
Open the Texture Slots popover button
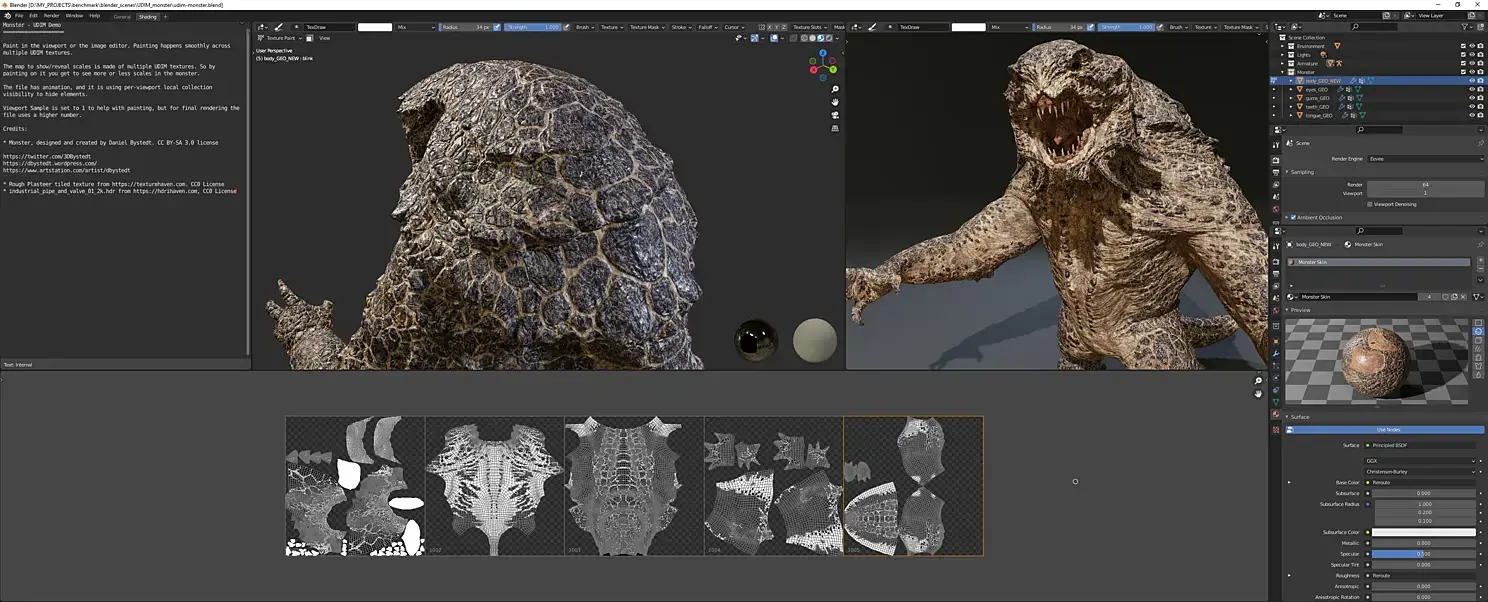point(810,27)
